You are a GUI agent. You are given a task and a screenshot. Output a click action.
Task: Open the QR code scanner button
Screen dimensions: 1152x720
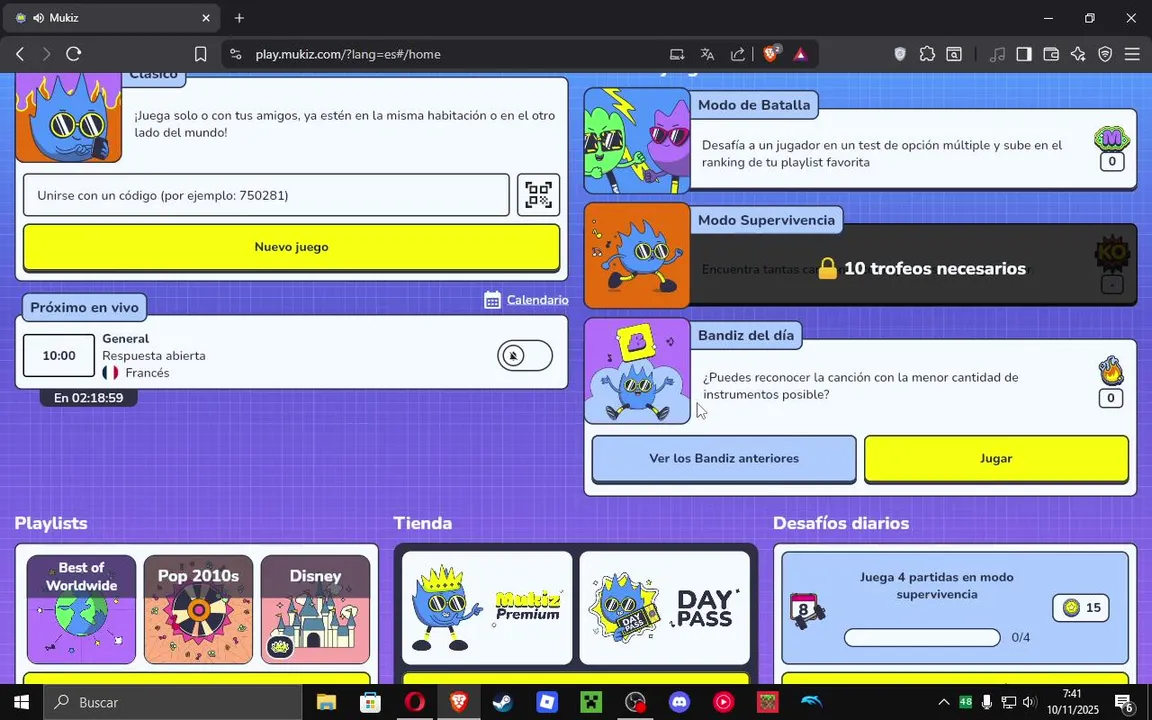pos(539,195)
